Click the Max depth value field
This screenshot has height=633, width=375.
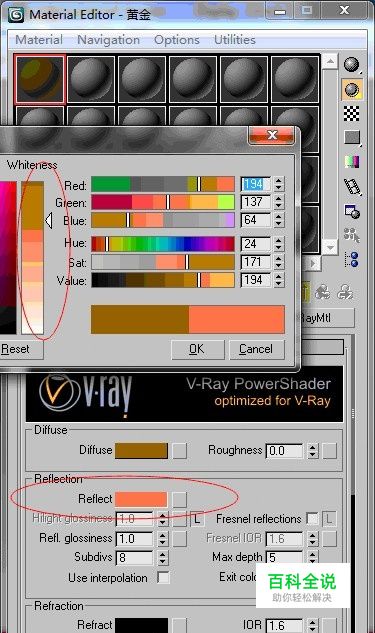coord(284,558)
